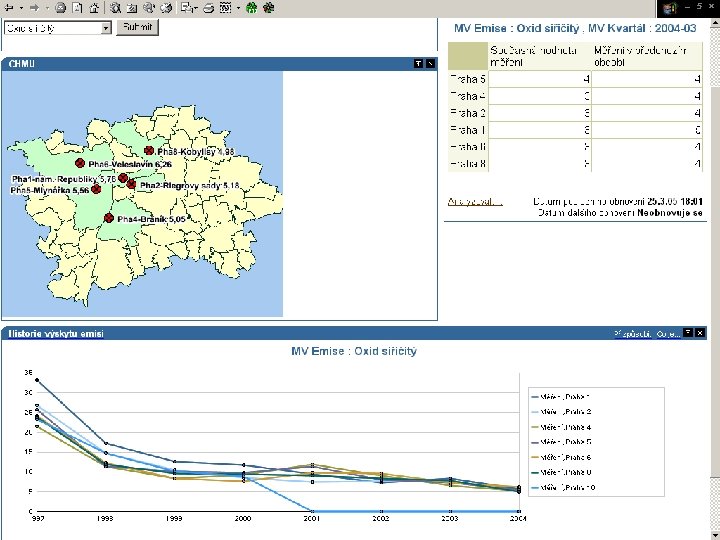The height and width of the screenshot is (540, 720).
Task: Click the Přizpůsobit link in chart header
Action: point(632,334)
